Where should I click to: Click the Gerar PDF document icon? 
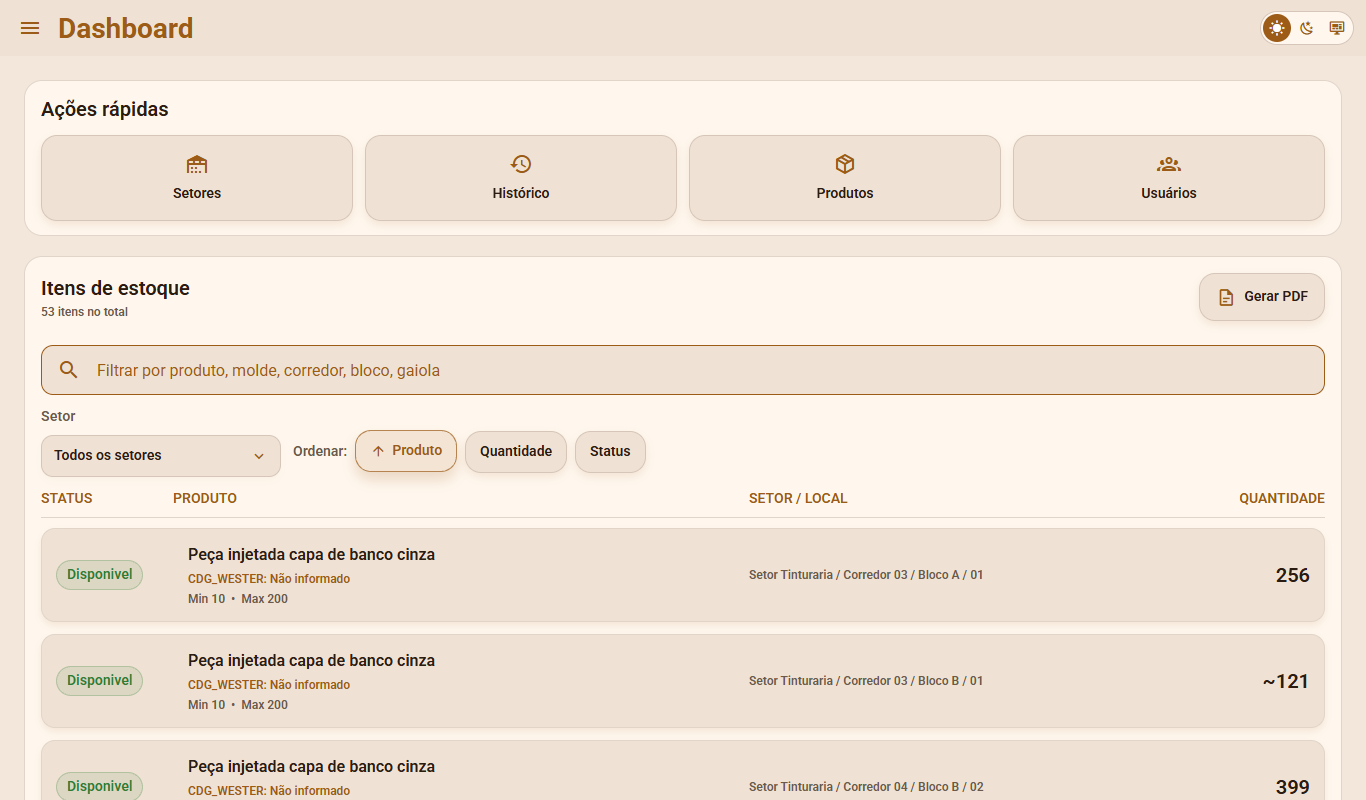point(1226,297)
